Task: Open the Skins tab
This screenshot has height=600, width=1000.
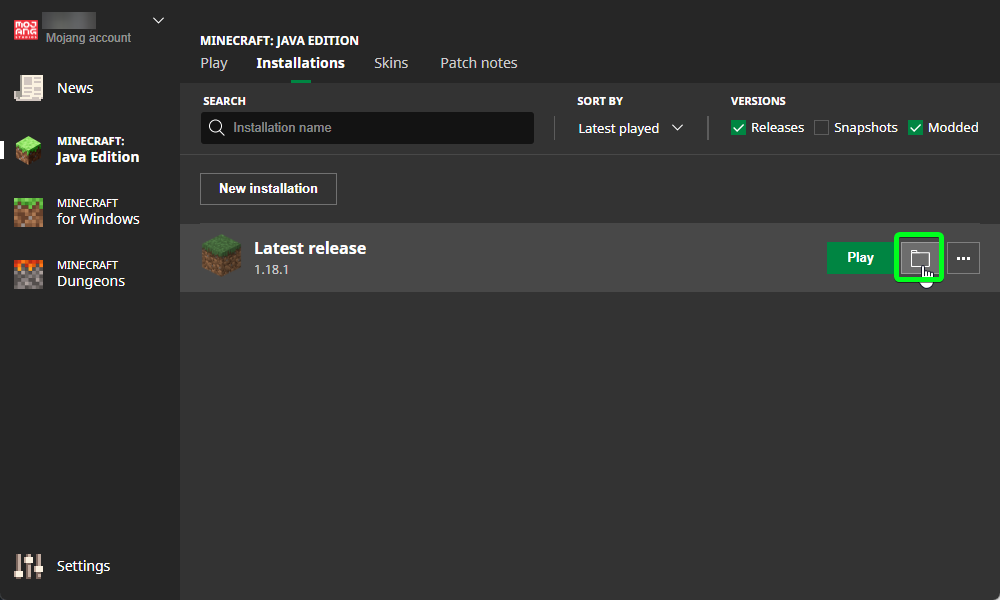Action: point(391,63)
